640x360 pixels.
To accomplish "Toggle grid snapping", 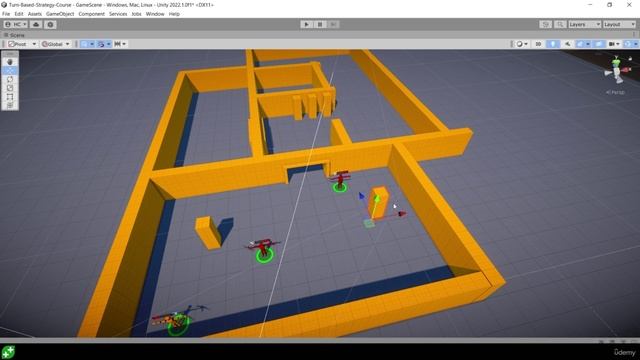I will (x=101, y=44).
